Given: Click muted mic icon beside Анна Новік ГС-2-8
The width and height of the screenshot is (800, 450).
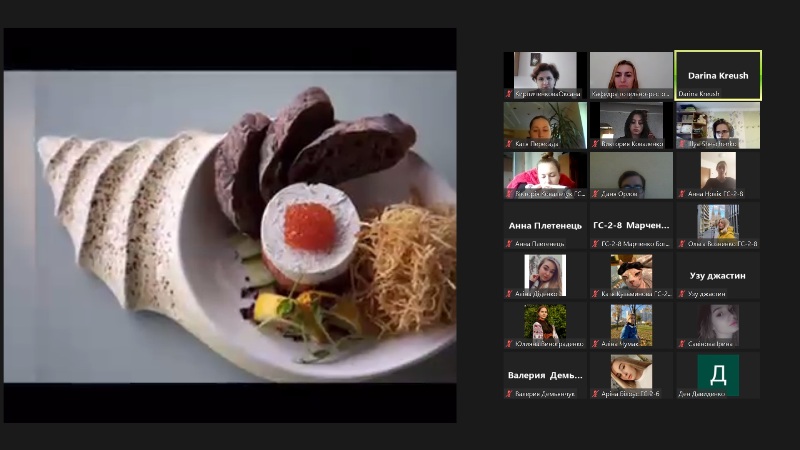Looking at the screenshot, I should point(682,194).
